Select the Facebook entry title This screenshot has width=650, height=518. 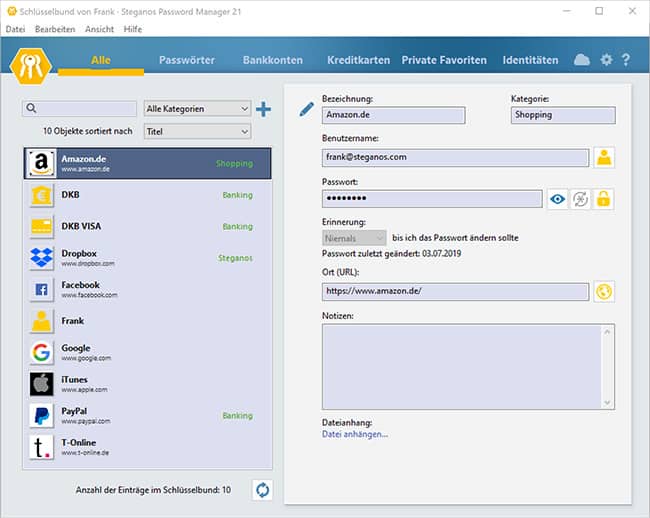pos(80,285)
